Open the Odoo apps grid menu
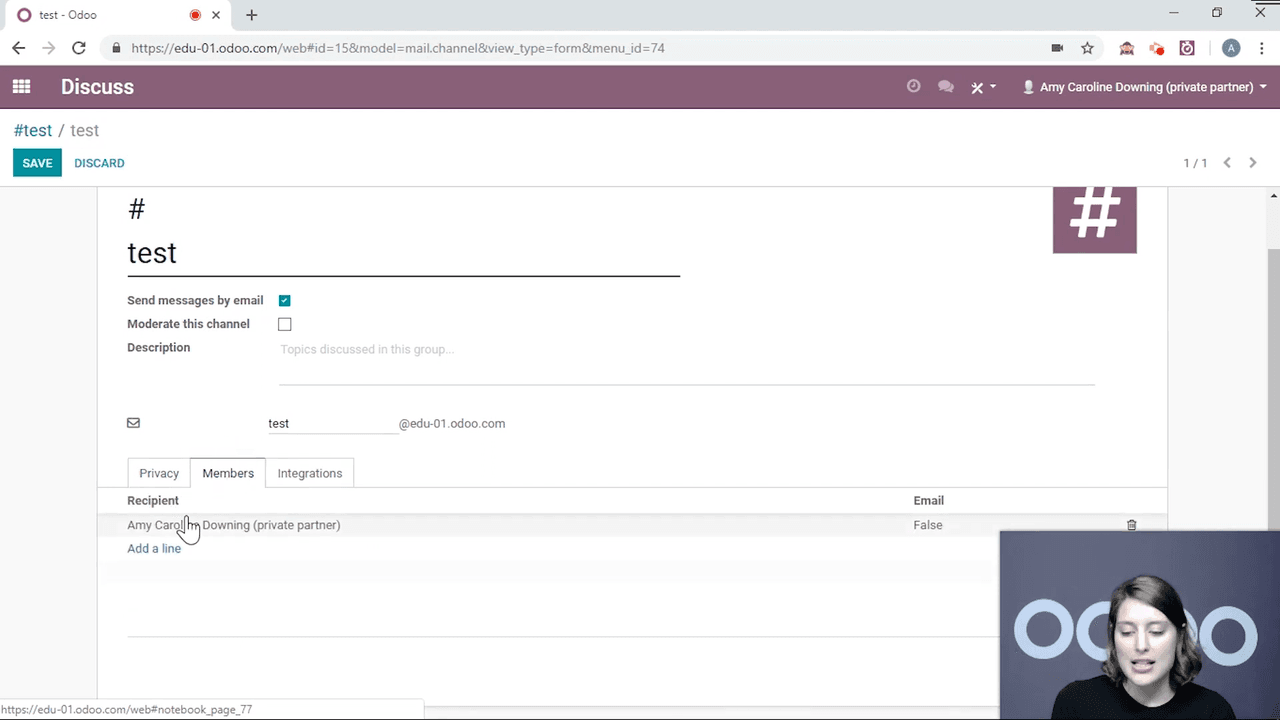This screenshot has width=1280, height=720. click(x=21, y=87)
